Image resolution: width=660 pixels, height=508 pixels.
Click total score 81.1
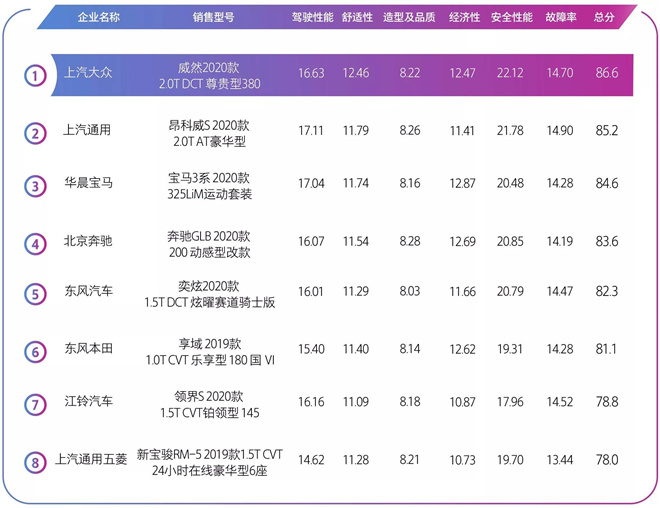[x=606, y=349]
